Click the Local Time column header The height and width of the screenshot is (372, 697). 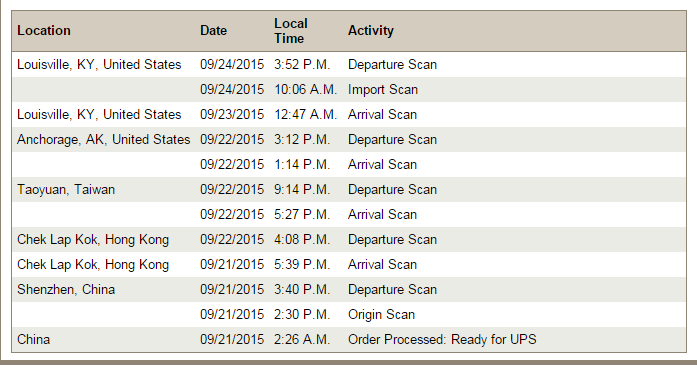point(291,31)
